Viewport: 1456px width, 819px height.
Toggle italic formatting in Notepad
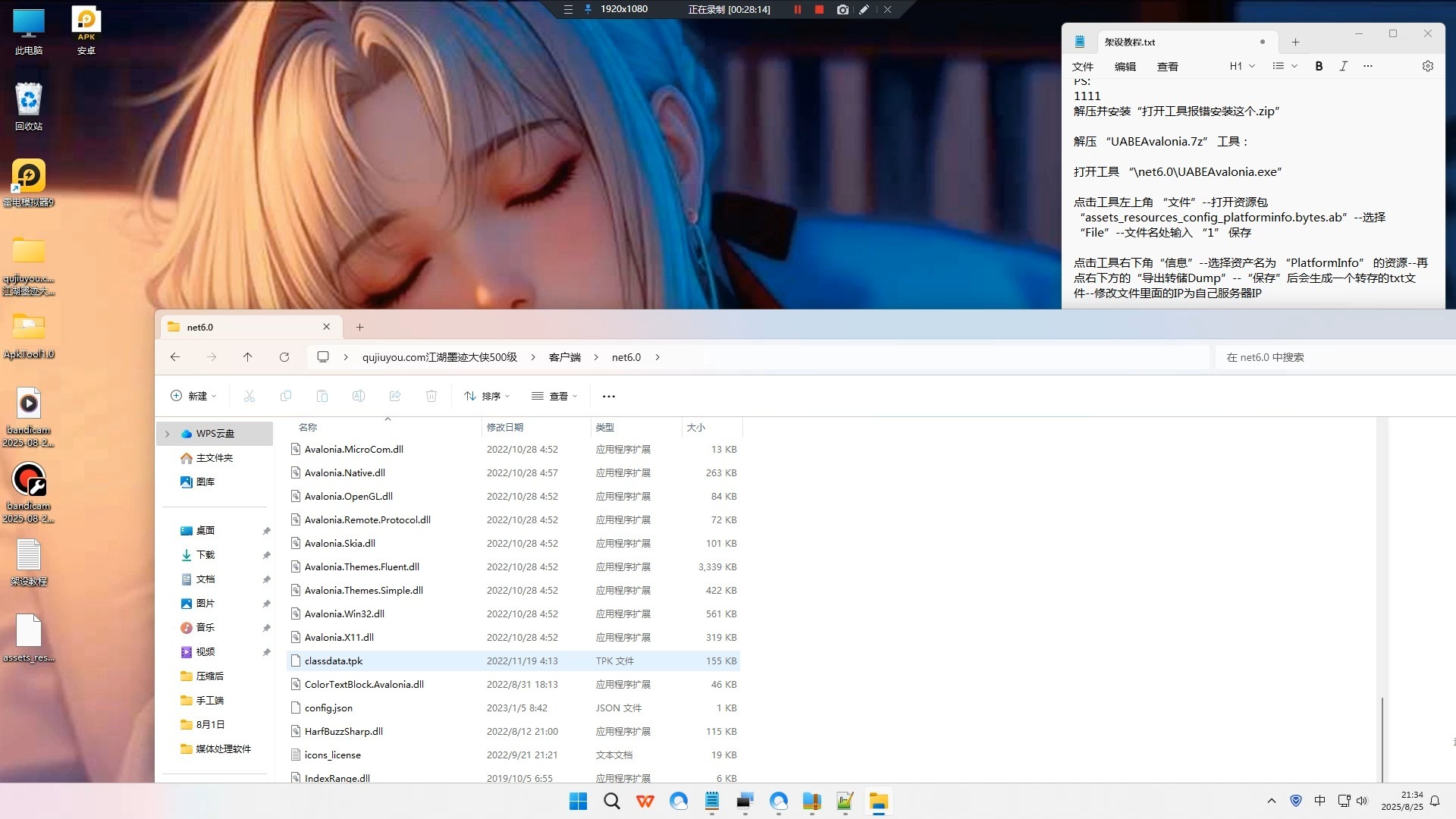point(1343,66)
